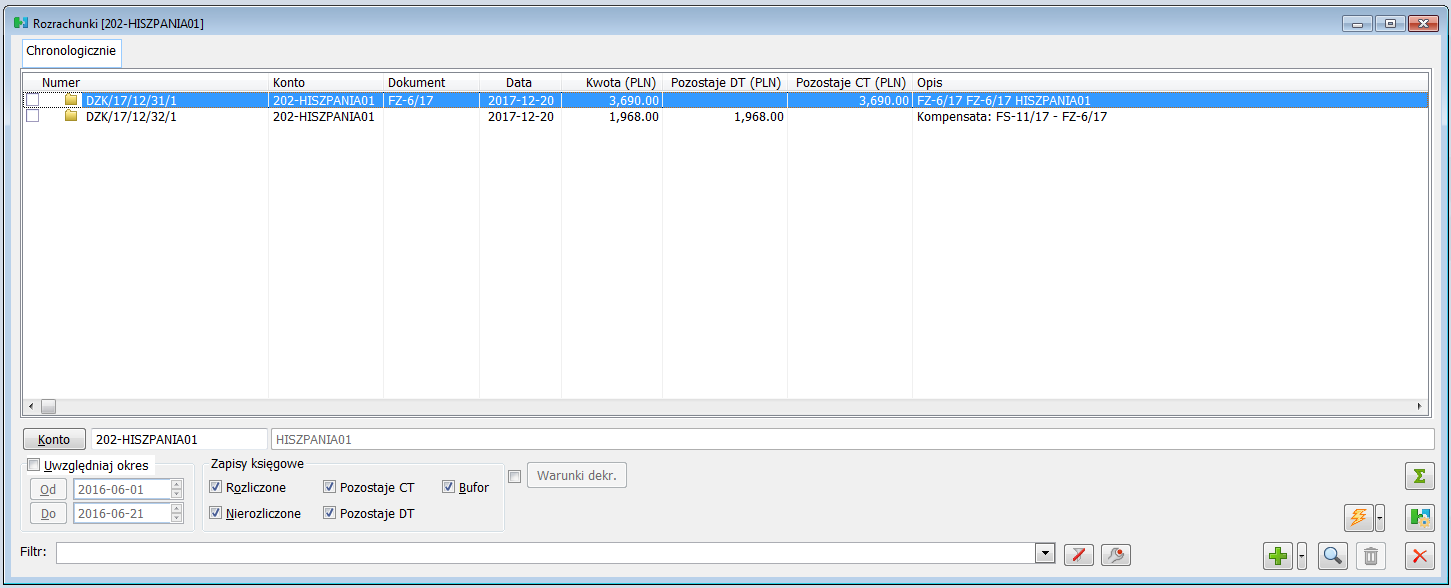This screenshot has height=588, width=1451.
Task: Click the 2016-06-01 start date field
Action: [x=122, y=489]
